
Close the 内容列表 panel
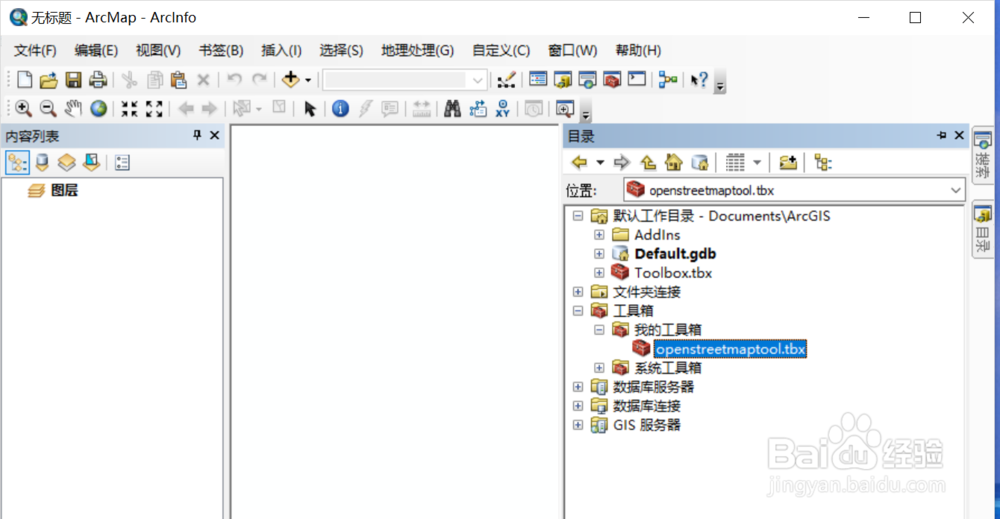pos(215,135)
